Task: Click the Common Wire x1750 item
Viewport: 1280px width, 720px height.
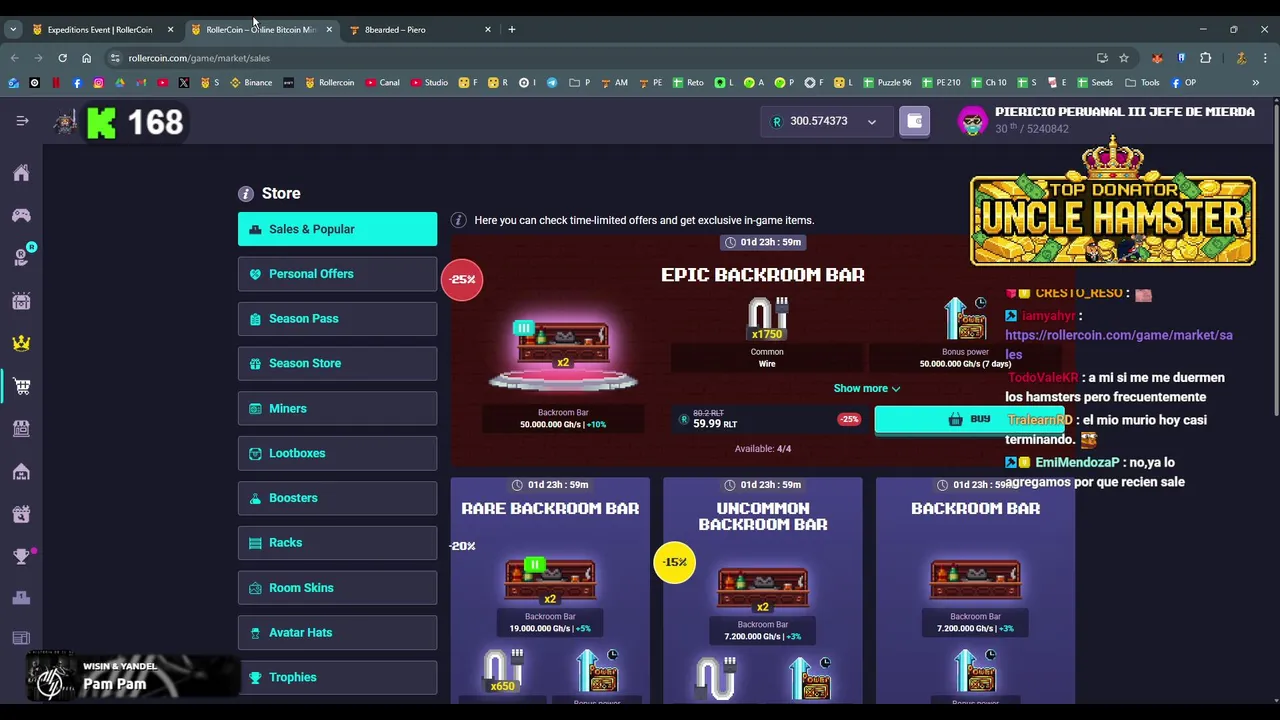Action: 767,333
